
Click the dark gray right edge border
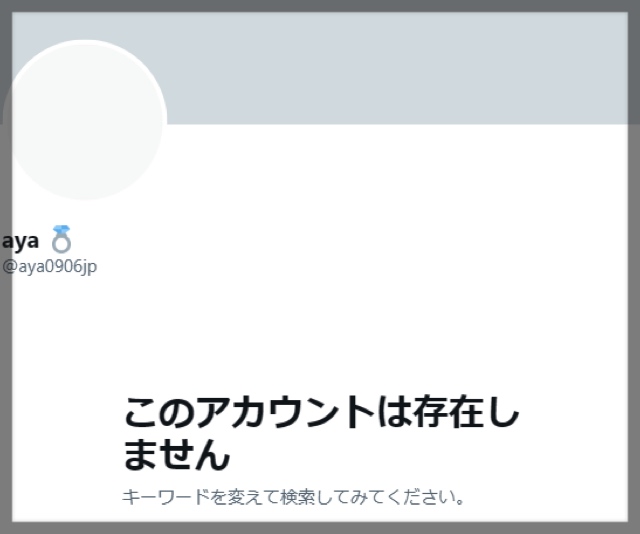(634, 267)
